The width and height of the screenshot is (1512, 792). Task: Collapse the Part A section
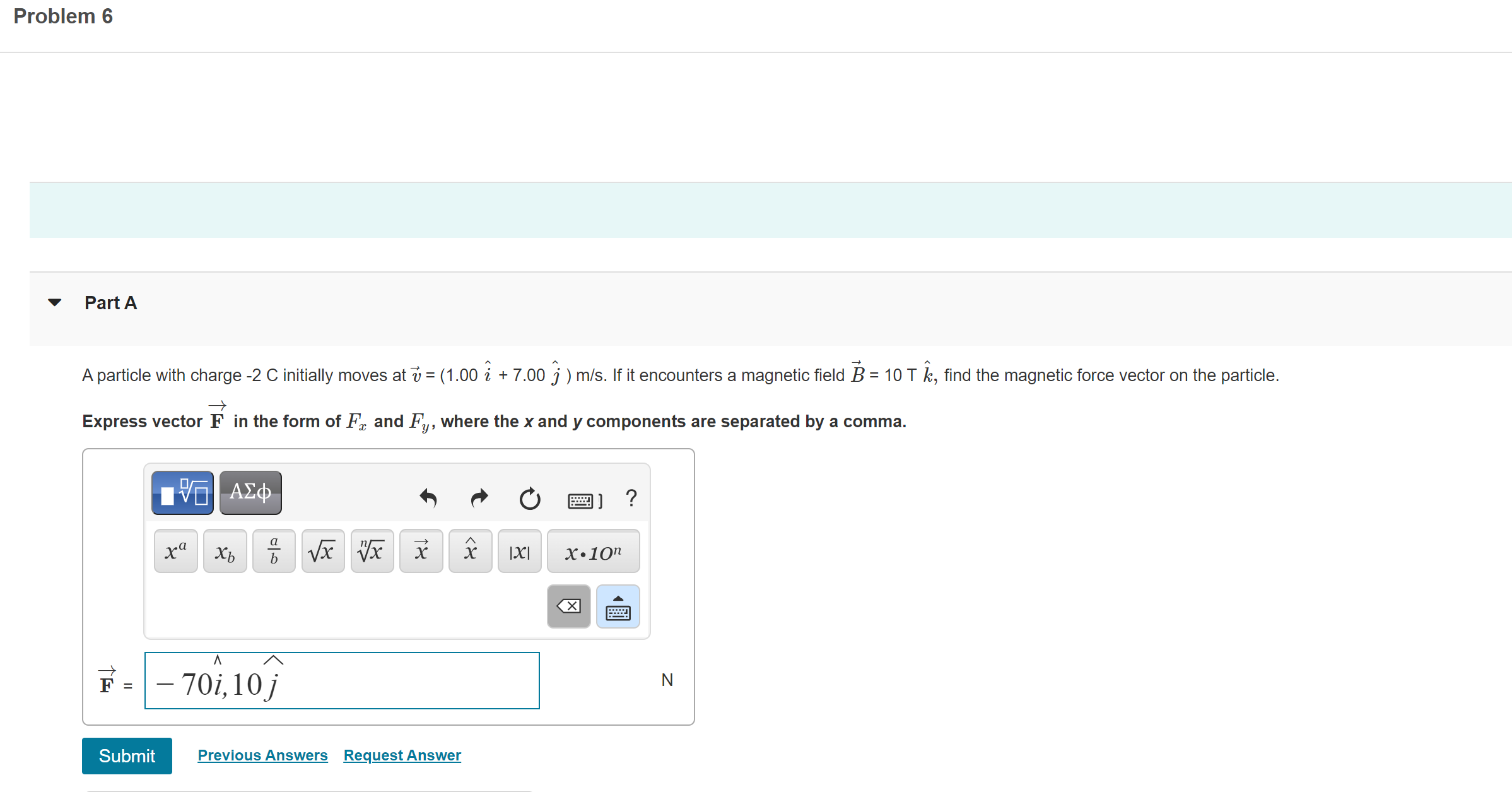point(56,302)
